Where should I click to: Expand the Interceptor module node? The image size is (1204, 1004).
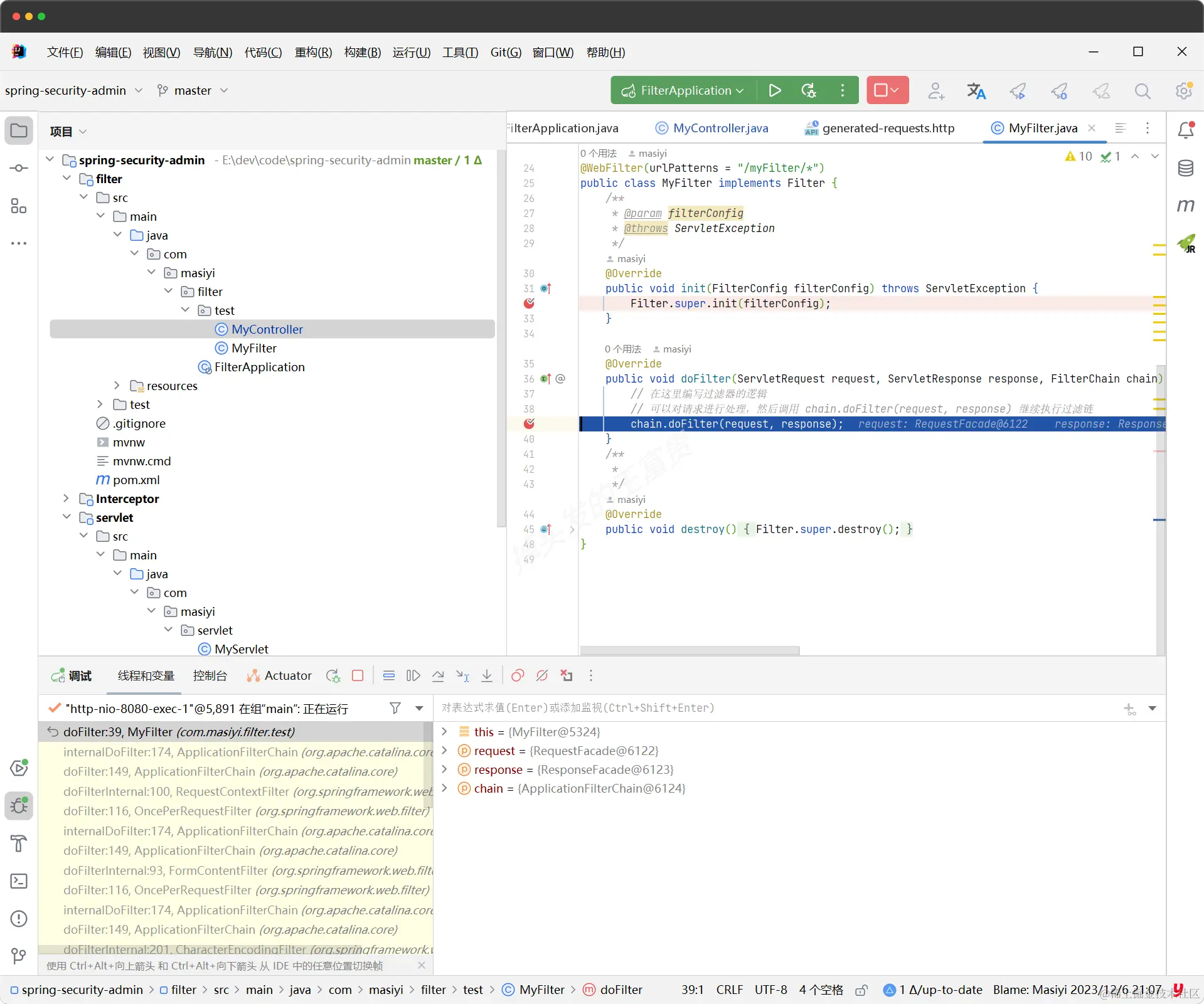(x=67, y=499)
